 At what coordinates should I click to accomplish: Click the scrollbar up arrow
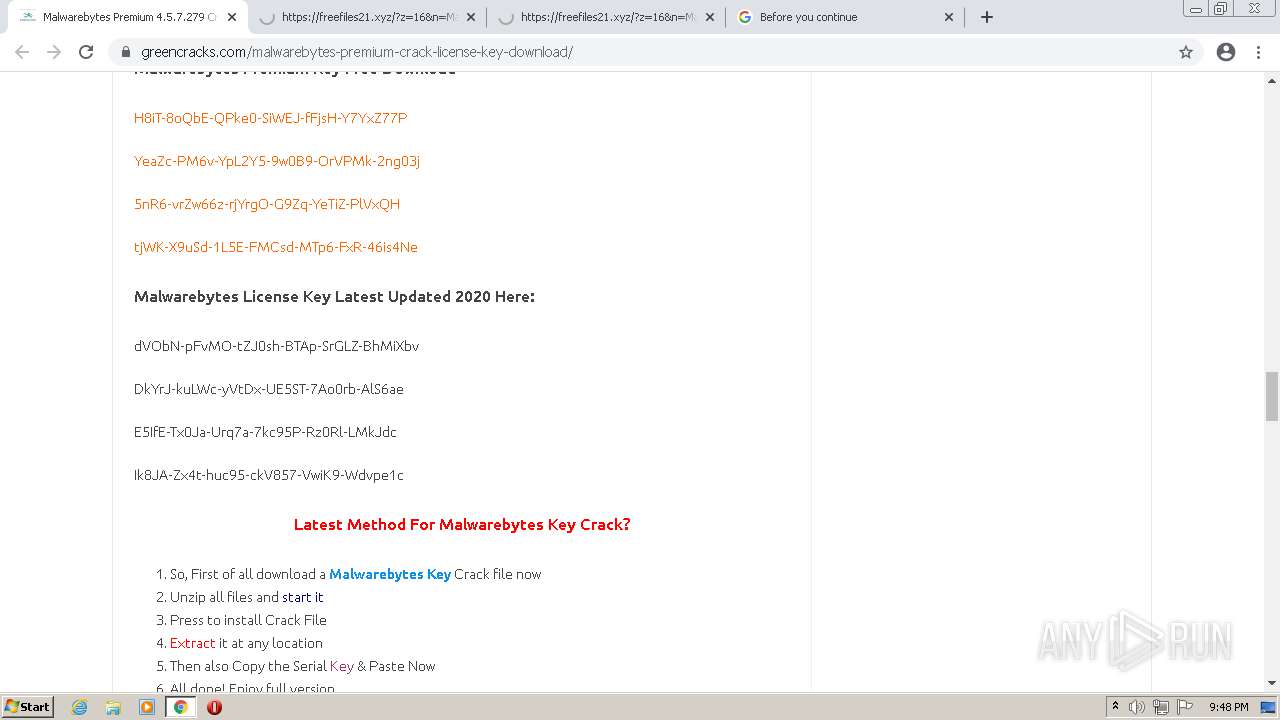click(1272, 80)
